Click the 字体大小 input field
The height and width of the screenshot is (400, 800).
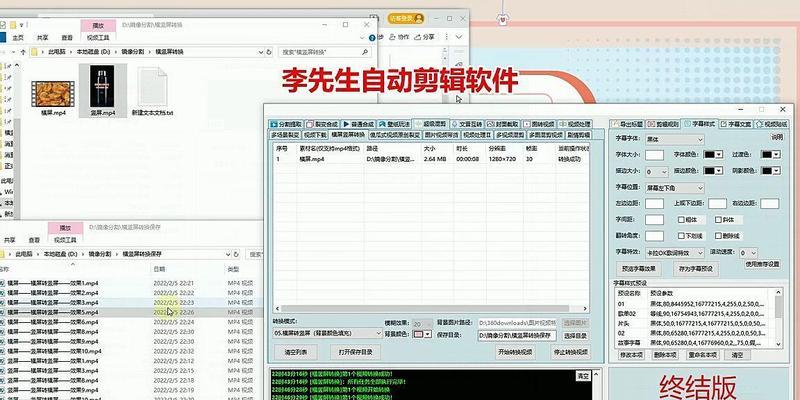pyautogui.click(x=655, y=155)
